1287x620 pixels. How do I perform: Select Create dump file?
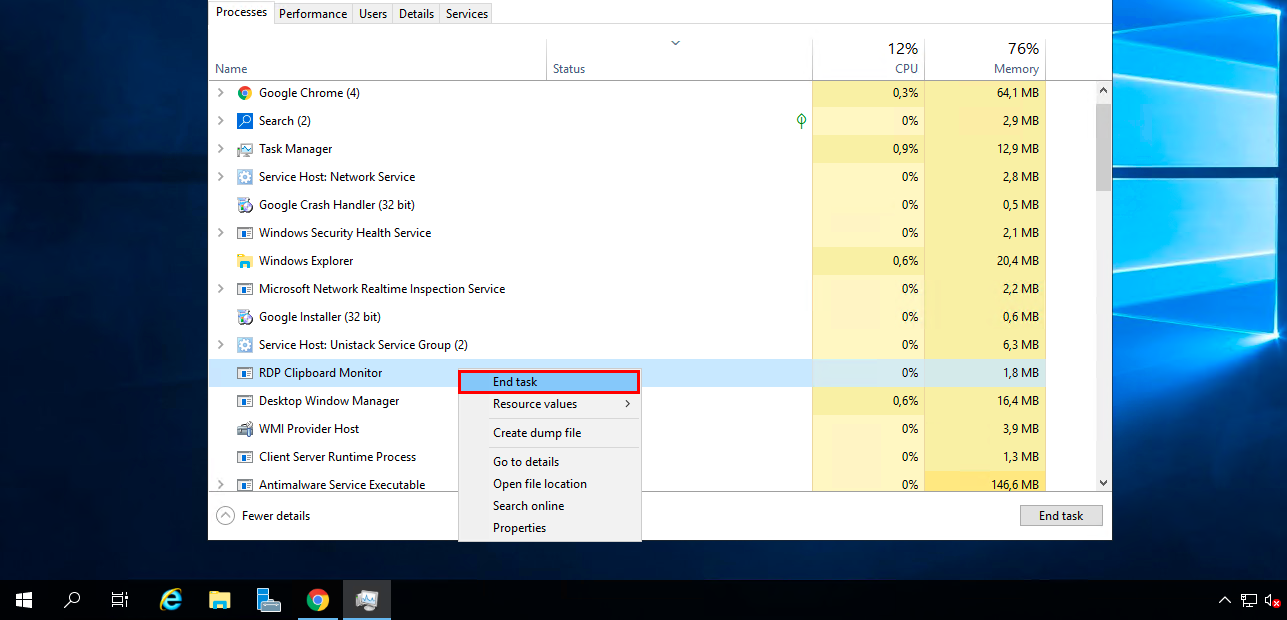coord(549,433)
